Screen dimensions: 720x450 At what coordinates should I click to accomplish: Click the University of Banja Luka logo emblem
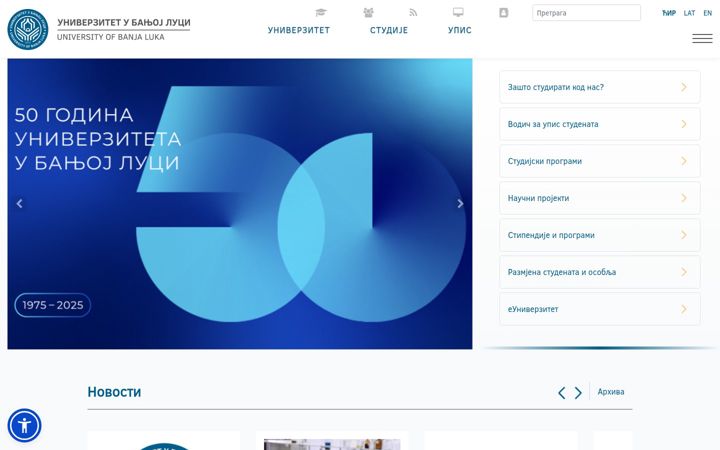pos(28,29)
